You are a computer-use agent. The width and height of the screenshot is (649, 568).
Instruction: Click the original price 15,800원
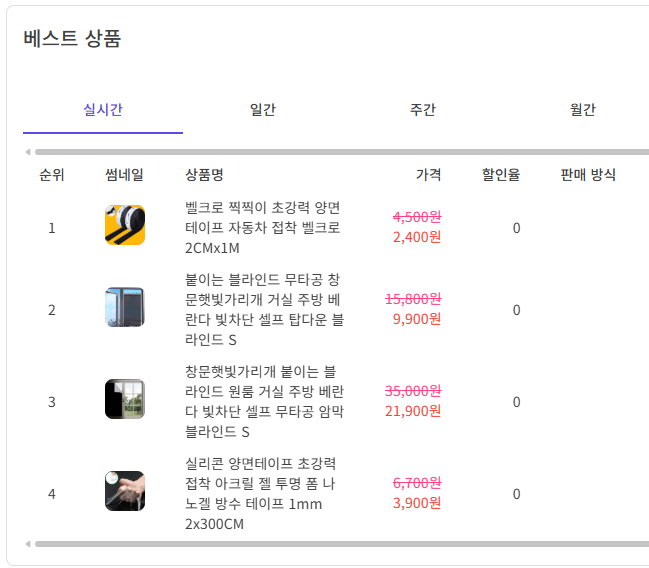pyautogui.click(x=413, y=298)
